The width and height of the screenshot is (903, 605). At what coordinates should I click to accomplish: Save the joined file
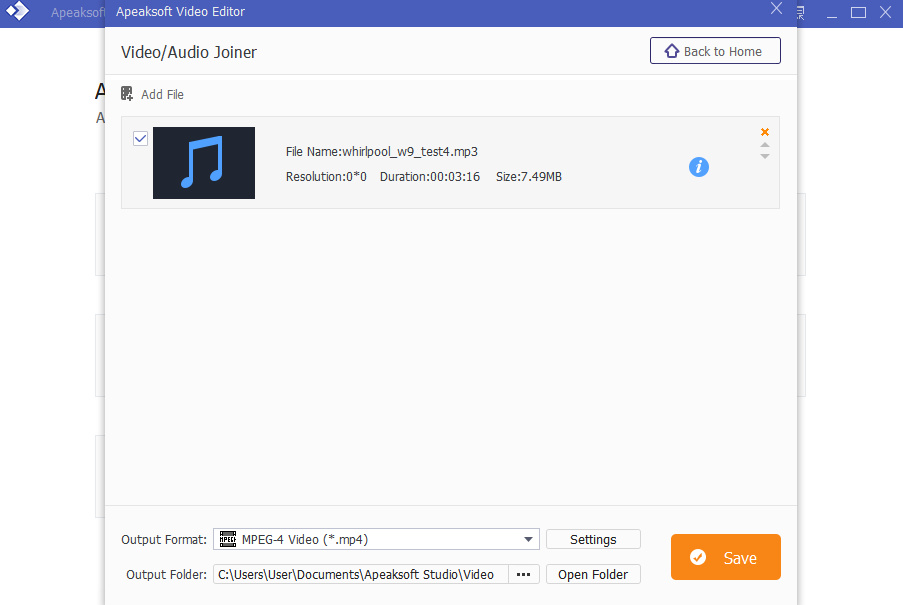(x=726, y=557)
